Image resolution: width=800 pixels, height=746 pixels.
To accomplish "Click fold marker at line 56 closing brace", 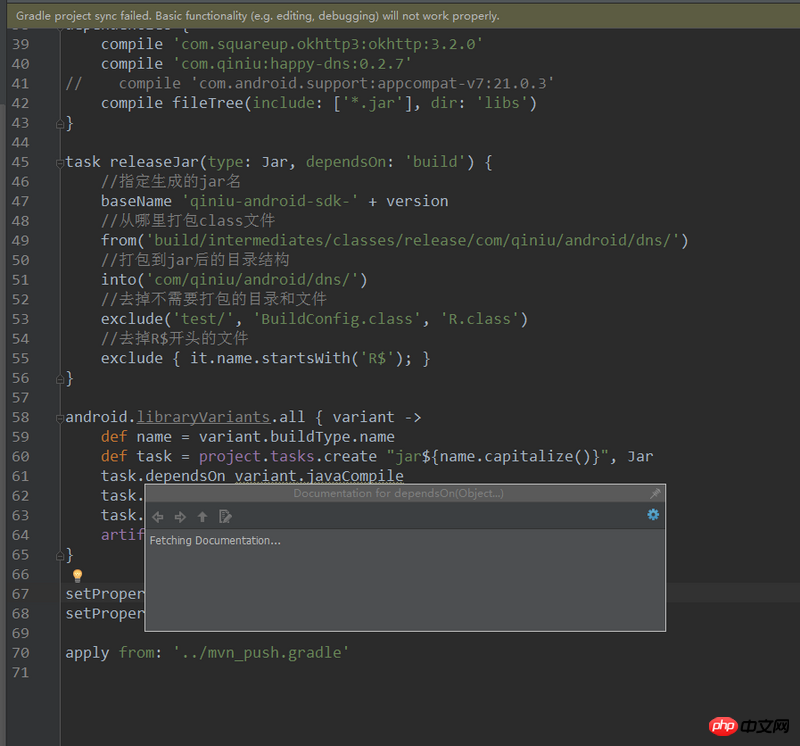I will point(60,378).
